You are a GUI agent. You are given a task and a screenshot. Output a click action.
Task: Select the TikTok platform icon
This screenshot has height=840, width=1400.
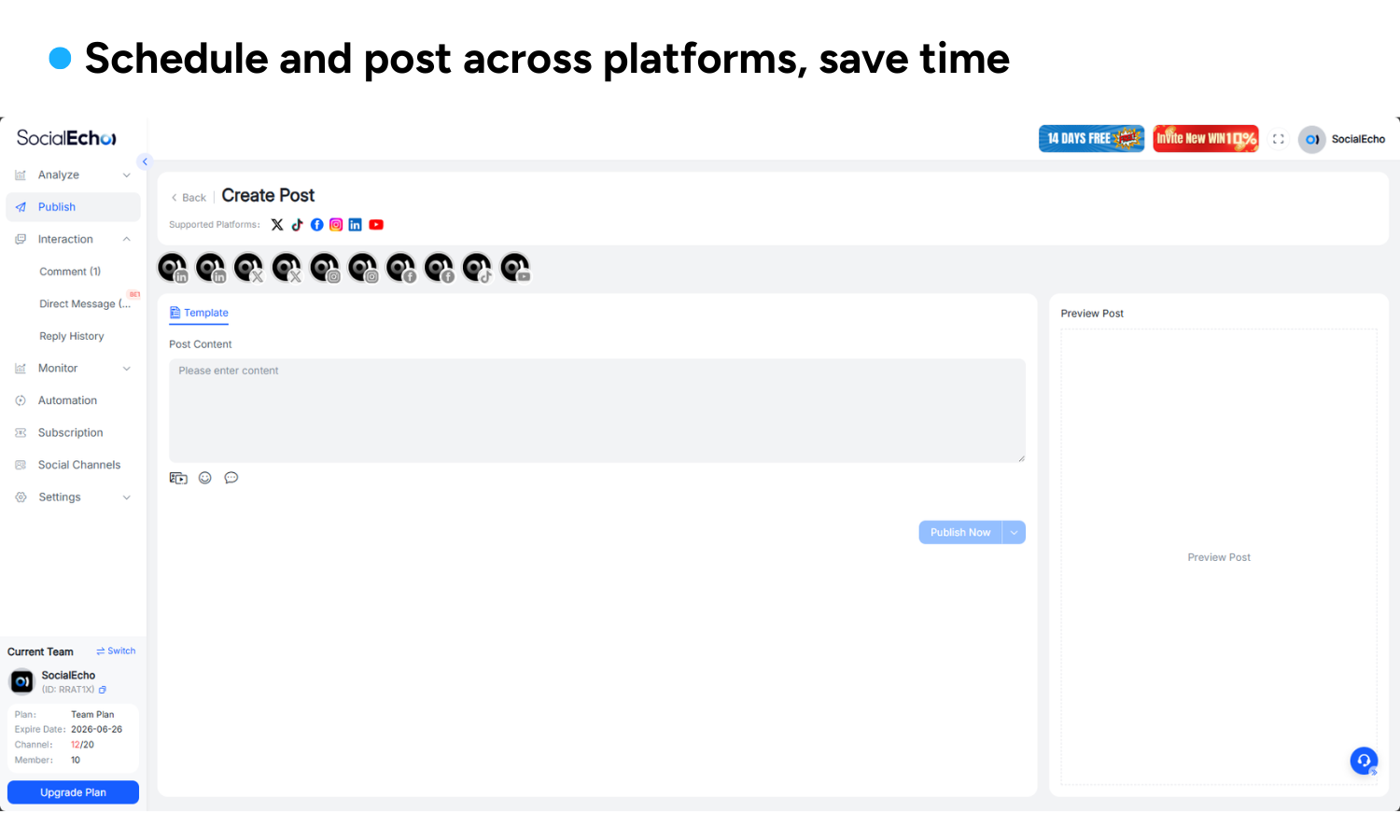297,224
